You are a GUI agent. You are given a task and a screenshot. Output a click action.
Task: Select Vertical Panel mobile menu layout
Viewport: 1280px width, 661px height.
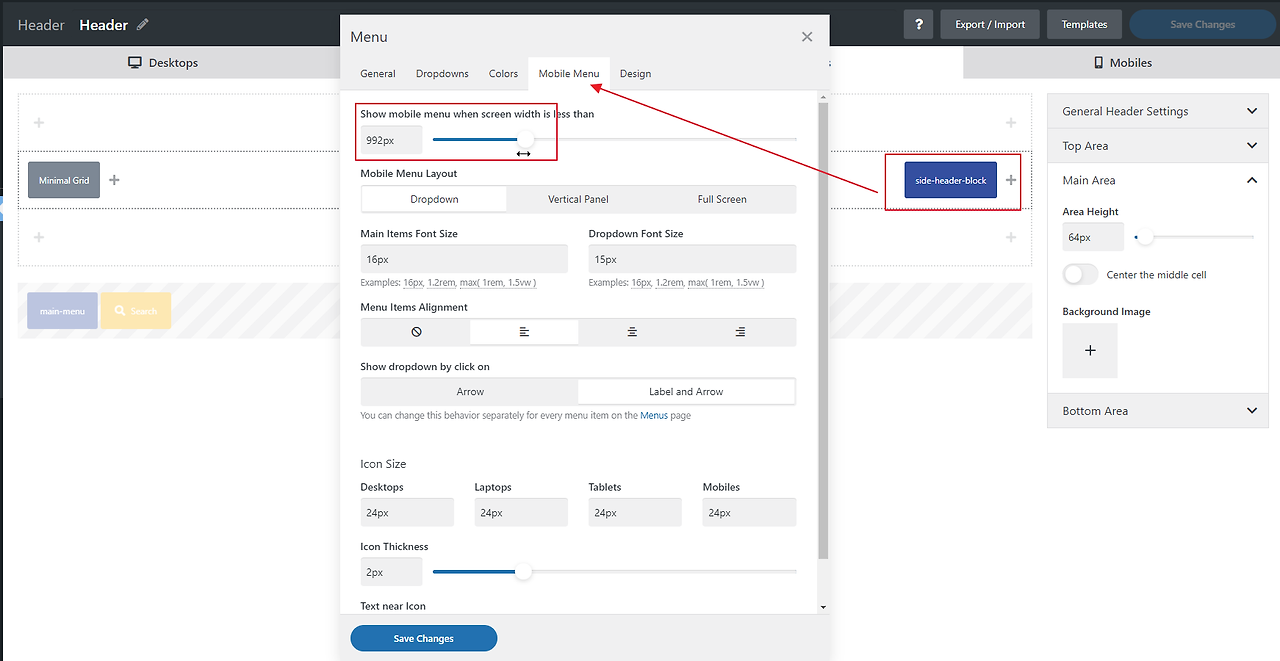pyautogui.click(x=578, y=199)
